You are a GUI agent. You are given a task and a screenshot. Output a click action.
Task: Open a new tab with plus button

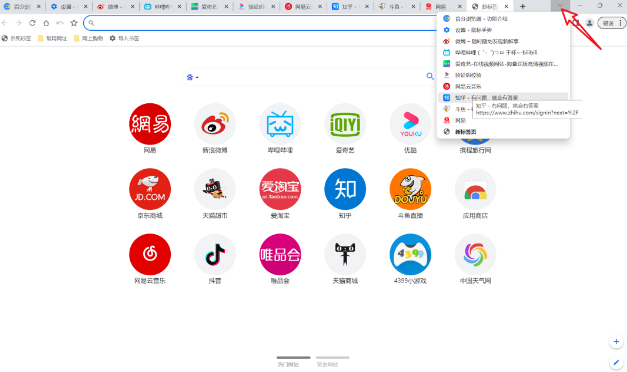point(523,6)
